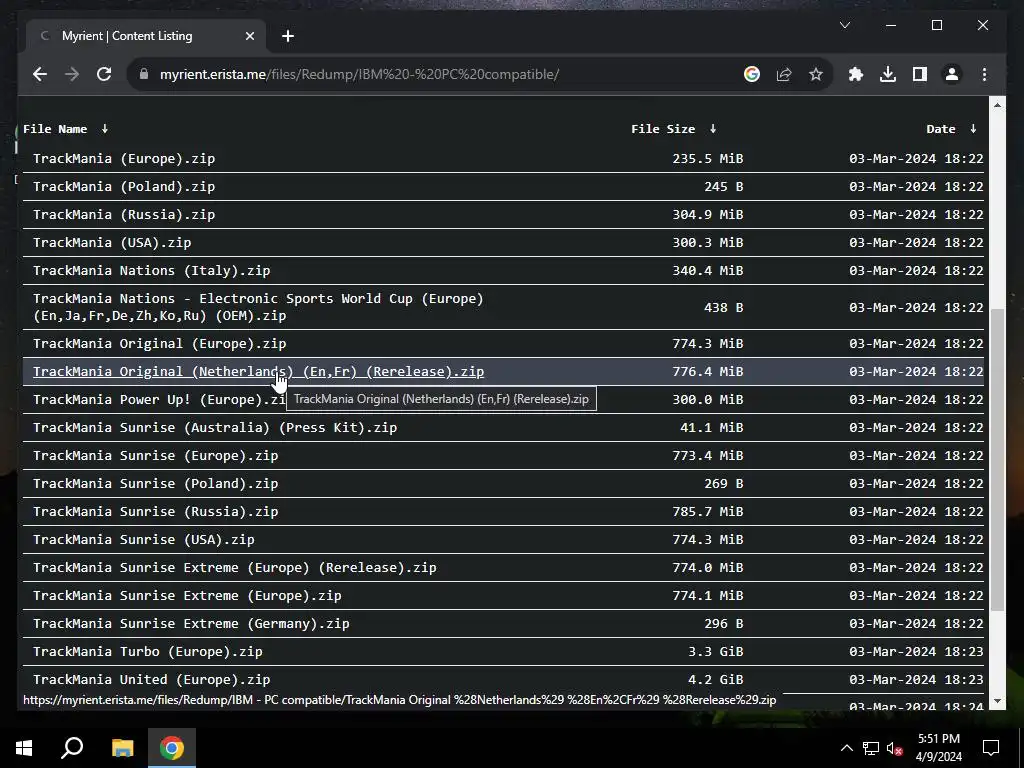Open Chrome three-dot menu
Screen dimensions: 1024x768
pos(984,74)
